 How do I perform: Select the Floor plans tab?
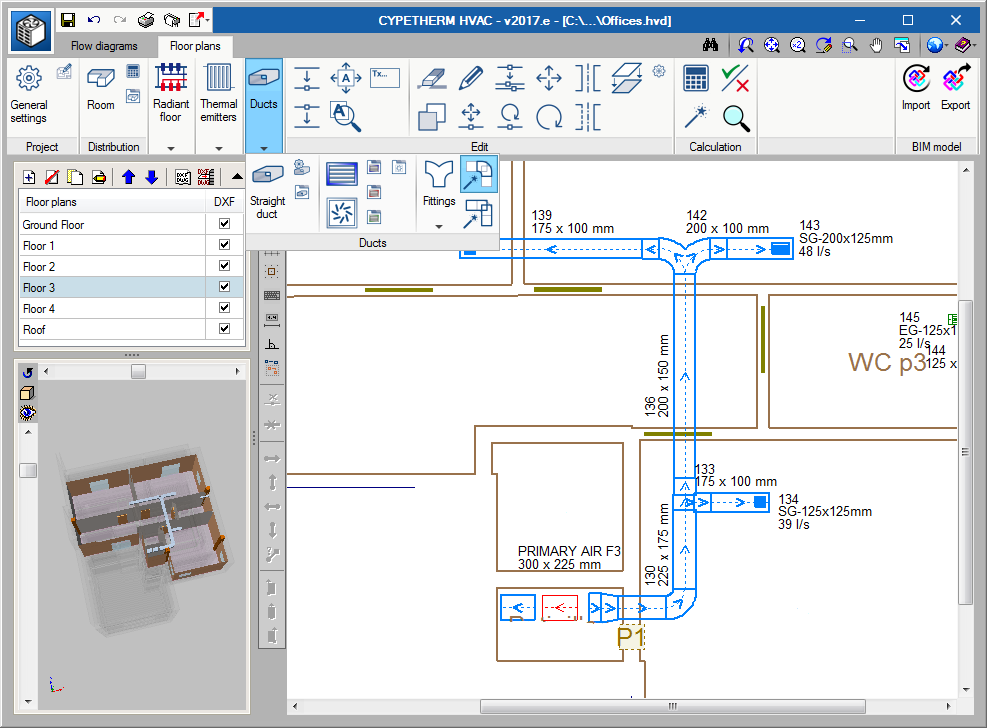[195, 46]
